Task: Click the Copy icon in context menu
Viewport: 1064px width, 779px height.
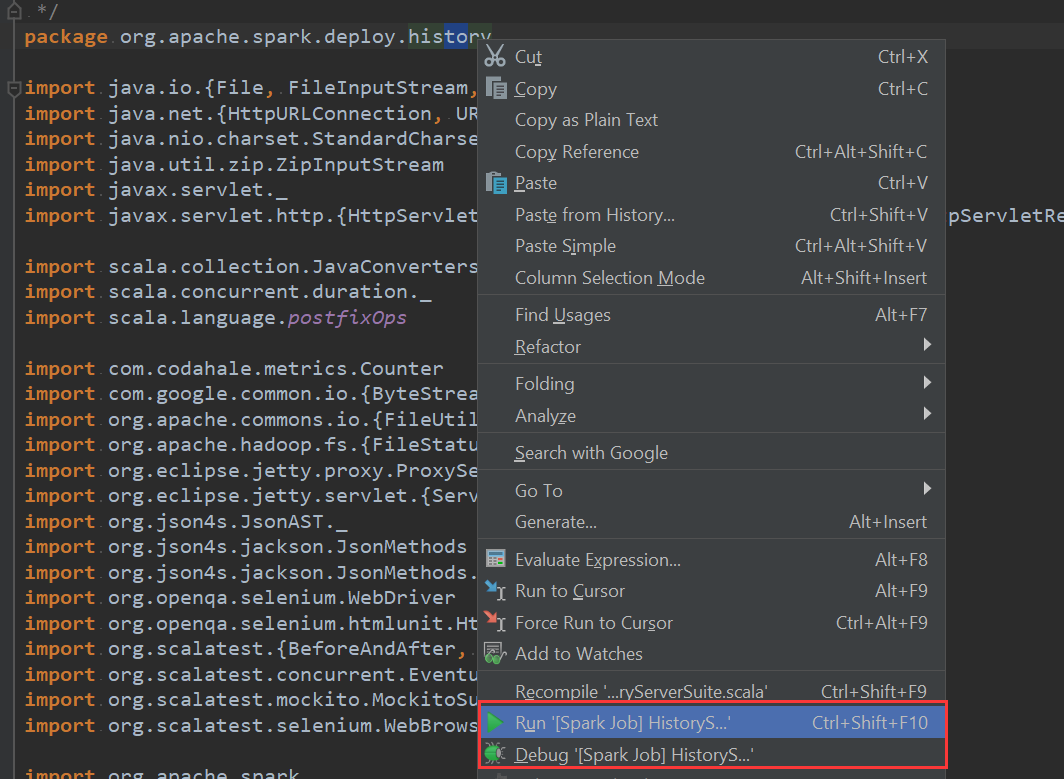Action: tap(495, 88)
